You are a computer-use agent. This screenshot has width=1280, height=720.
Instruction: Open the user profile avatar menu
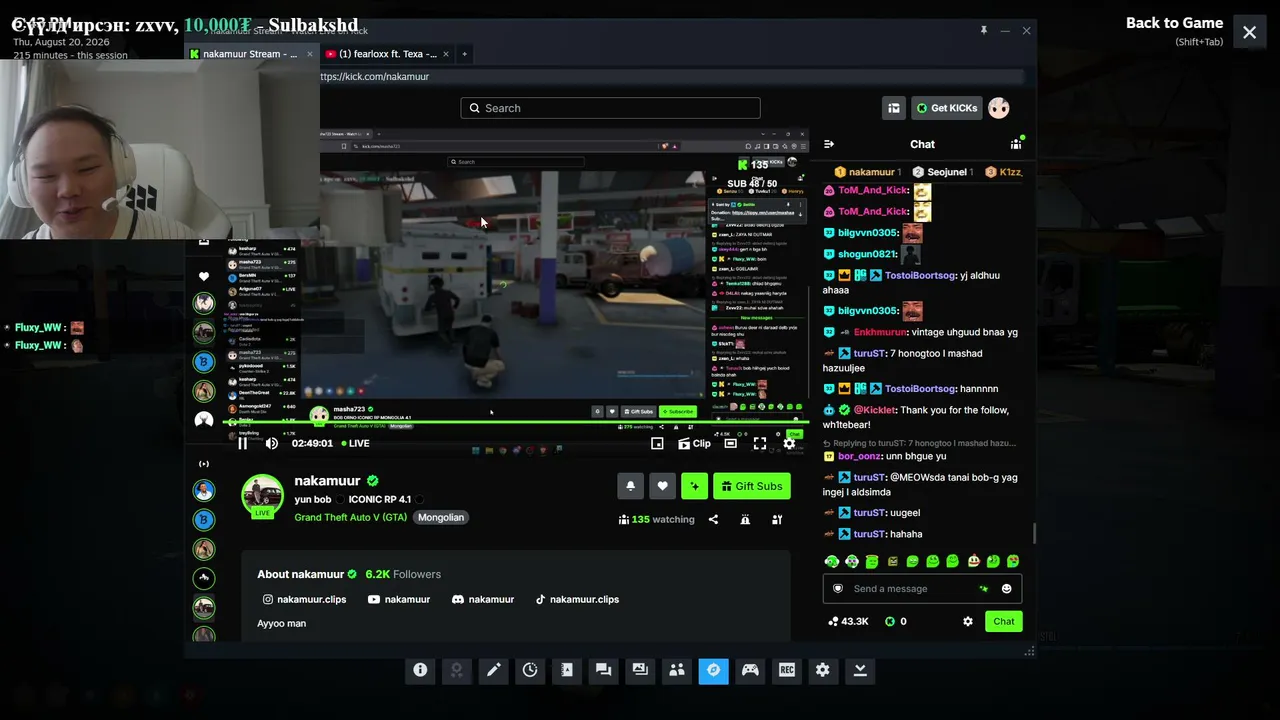pos(999,108)
